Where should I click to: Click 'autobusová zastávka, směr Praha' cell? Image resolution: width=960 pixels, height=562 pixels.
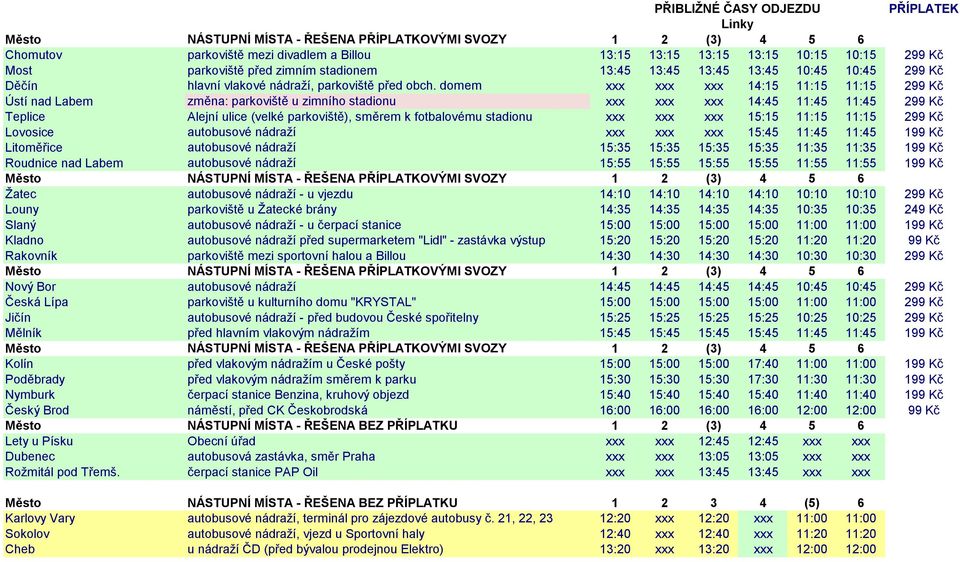(x=281, y=457)
